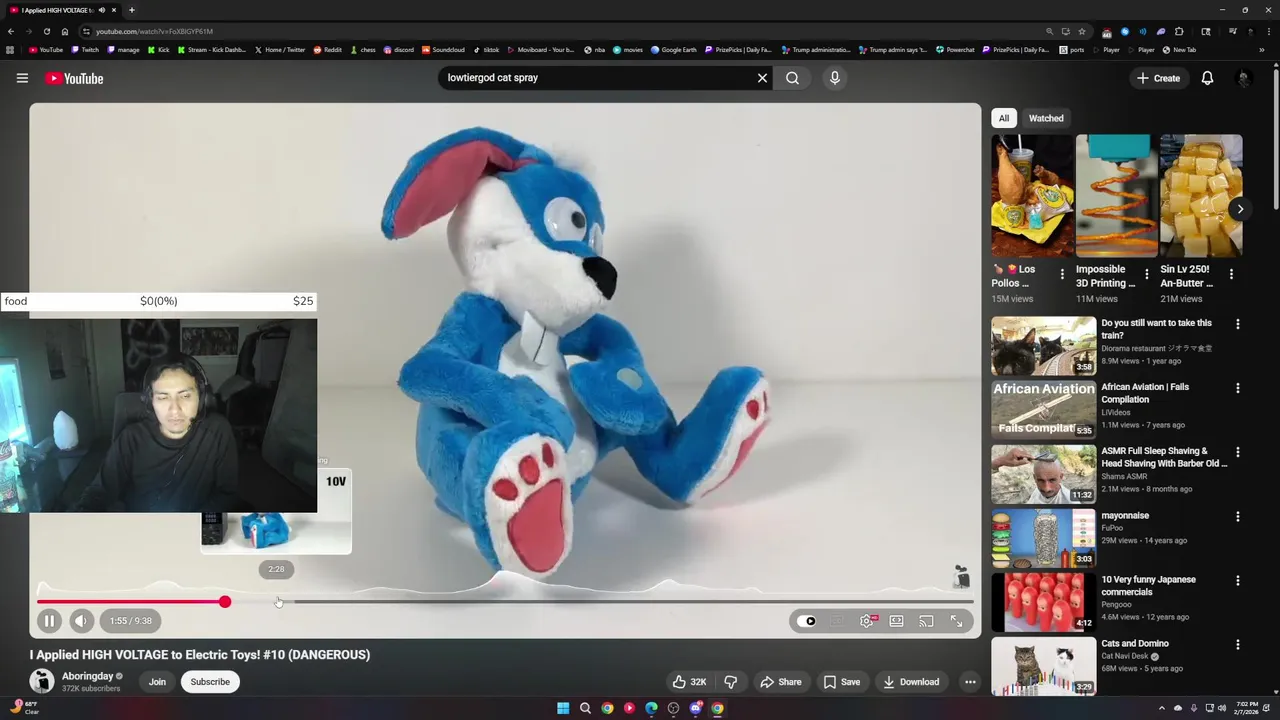Switch to theater mode
Screen dimensions: 1280x720
point(897,621)
